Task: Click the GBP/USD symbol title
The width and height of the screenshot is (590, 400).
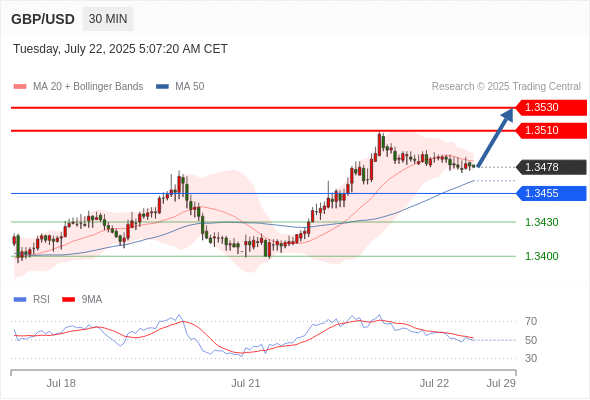Action: click(43, 19)
